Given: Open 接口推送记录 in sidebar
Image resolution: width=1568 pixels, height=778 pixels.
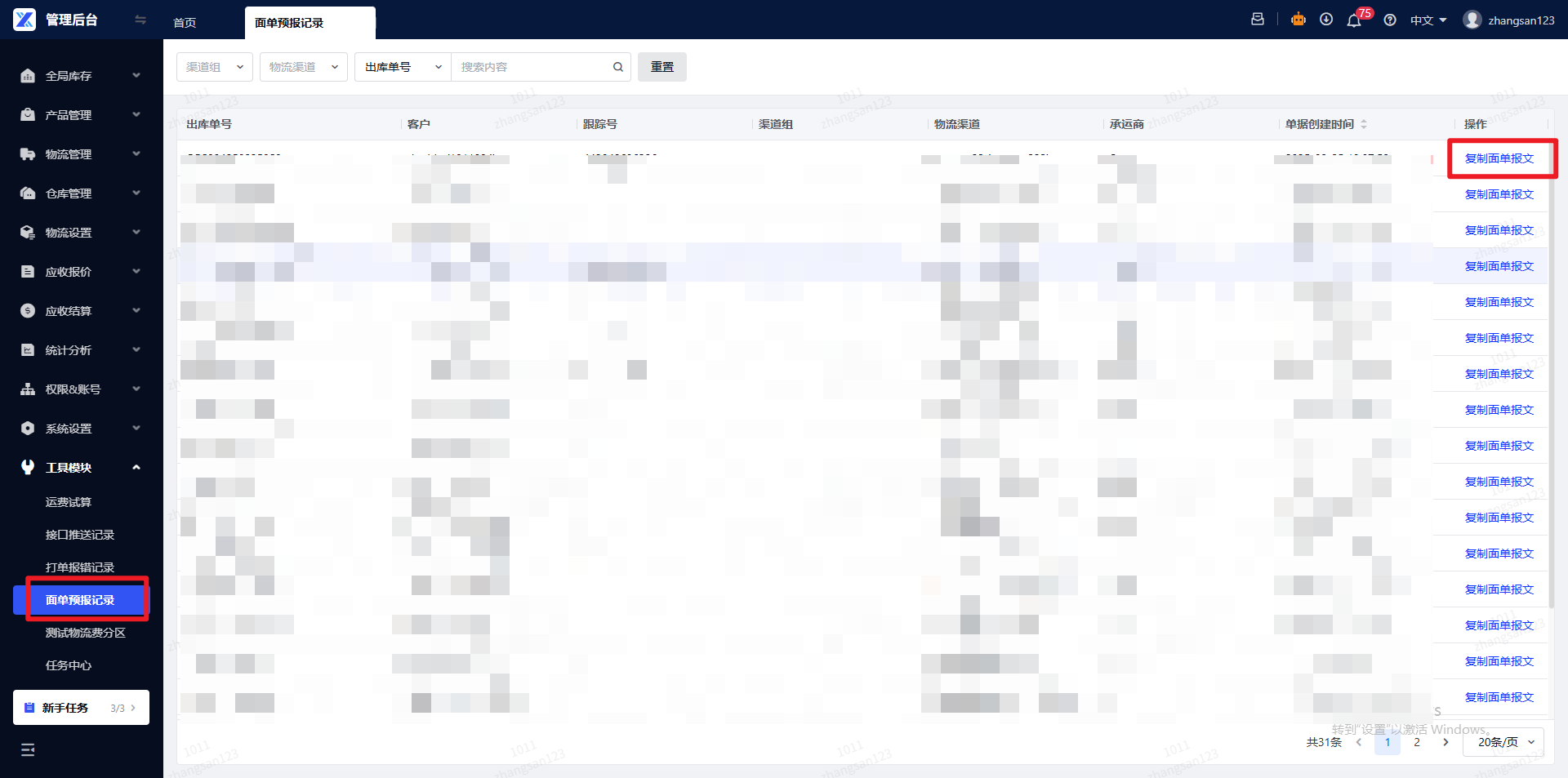Looking at the screenshot, I should (80, 535).
